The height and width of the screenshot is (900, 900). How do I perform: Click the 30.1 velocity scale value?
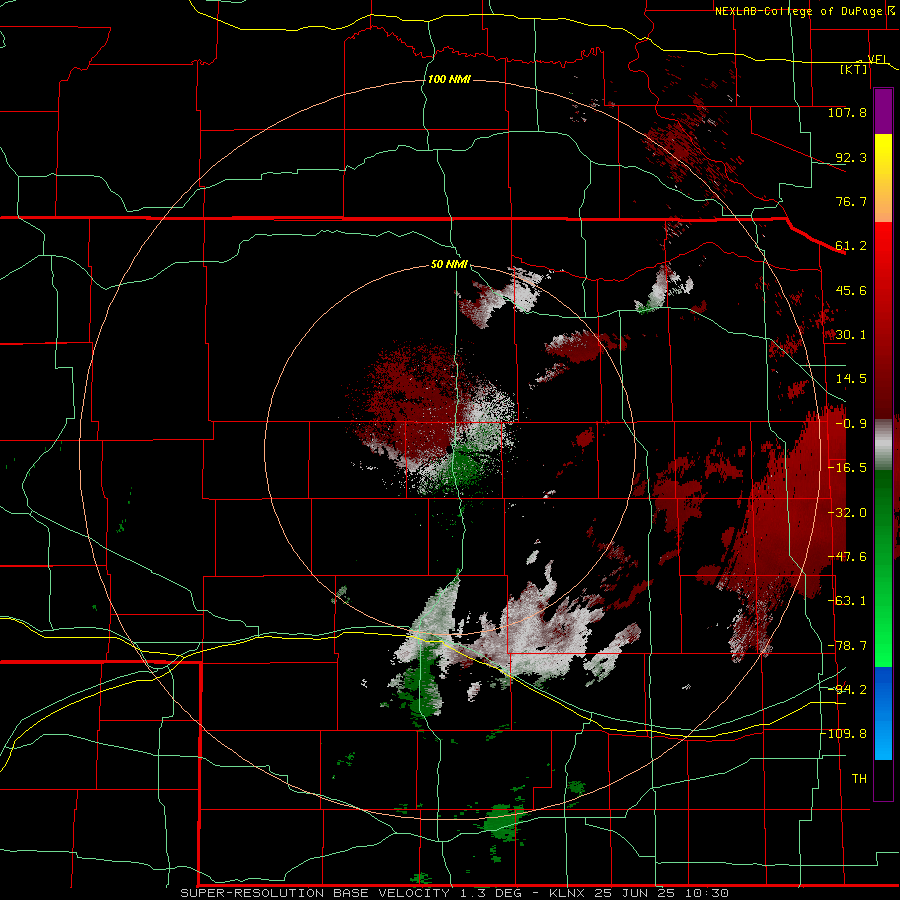851,335
